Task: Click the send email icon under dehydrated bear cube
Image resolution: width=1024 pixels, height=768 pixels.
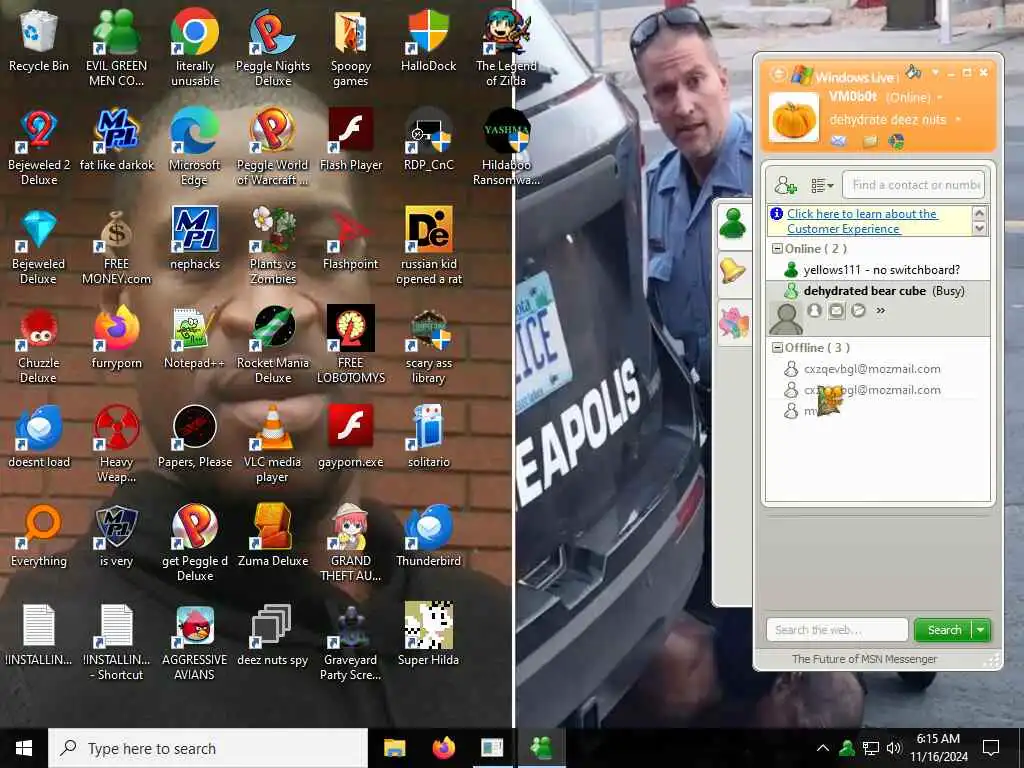Action: coord(837,311)
